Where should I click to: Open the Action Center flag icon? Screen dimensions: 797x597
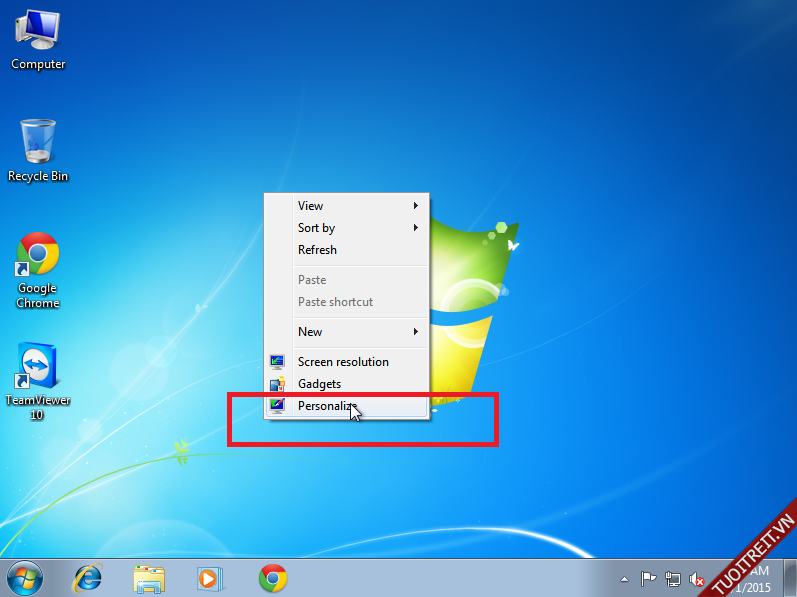point(648,579)
